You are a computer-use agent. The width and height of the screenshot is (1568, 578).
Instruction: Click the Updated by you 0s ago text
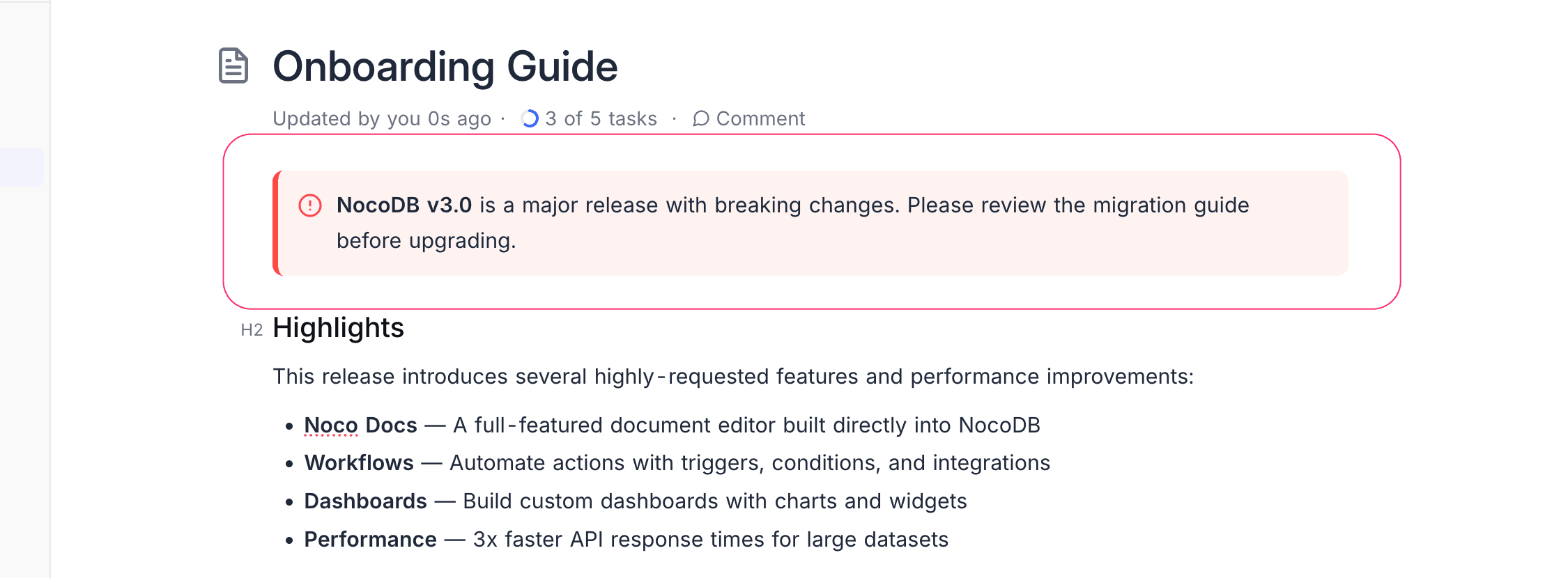coord(382,119)
